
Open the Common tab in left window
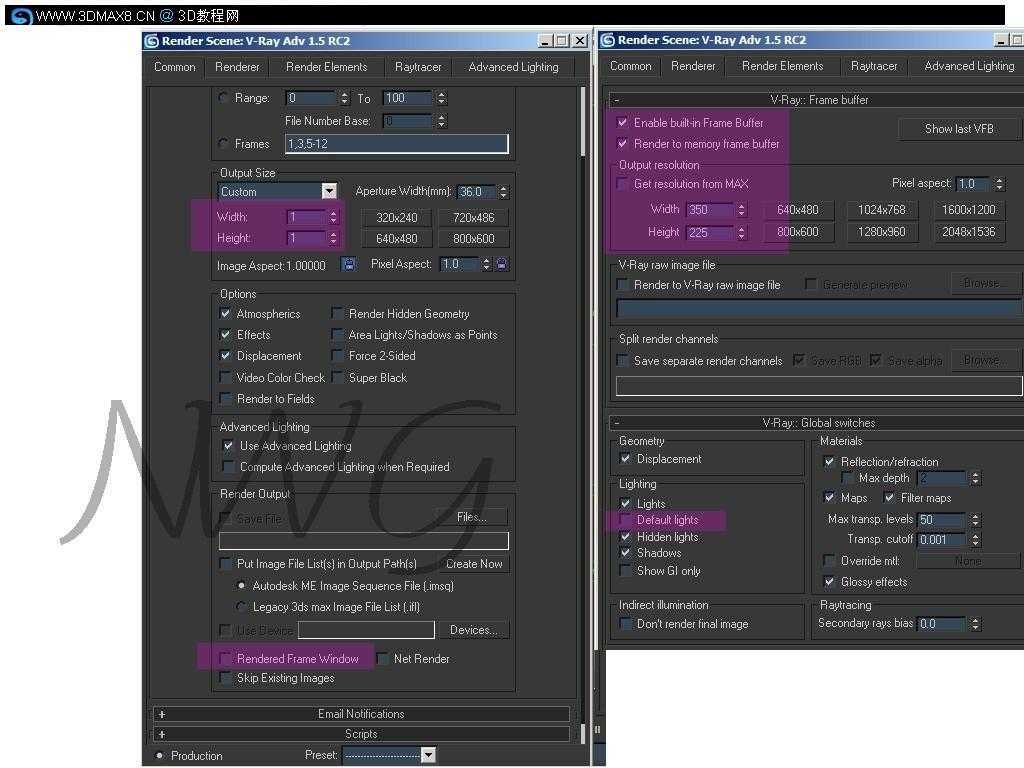tap(174, 67)
